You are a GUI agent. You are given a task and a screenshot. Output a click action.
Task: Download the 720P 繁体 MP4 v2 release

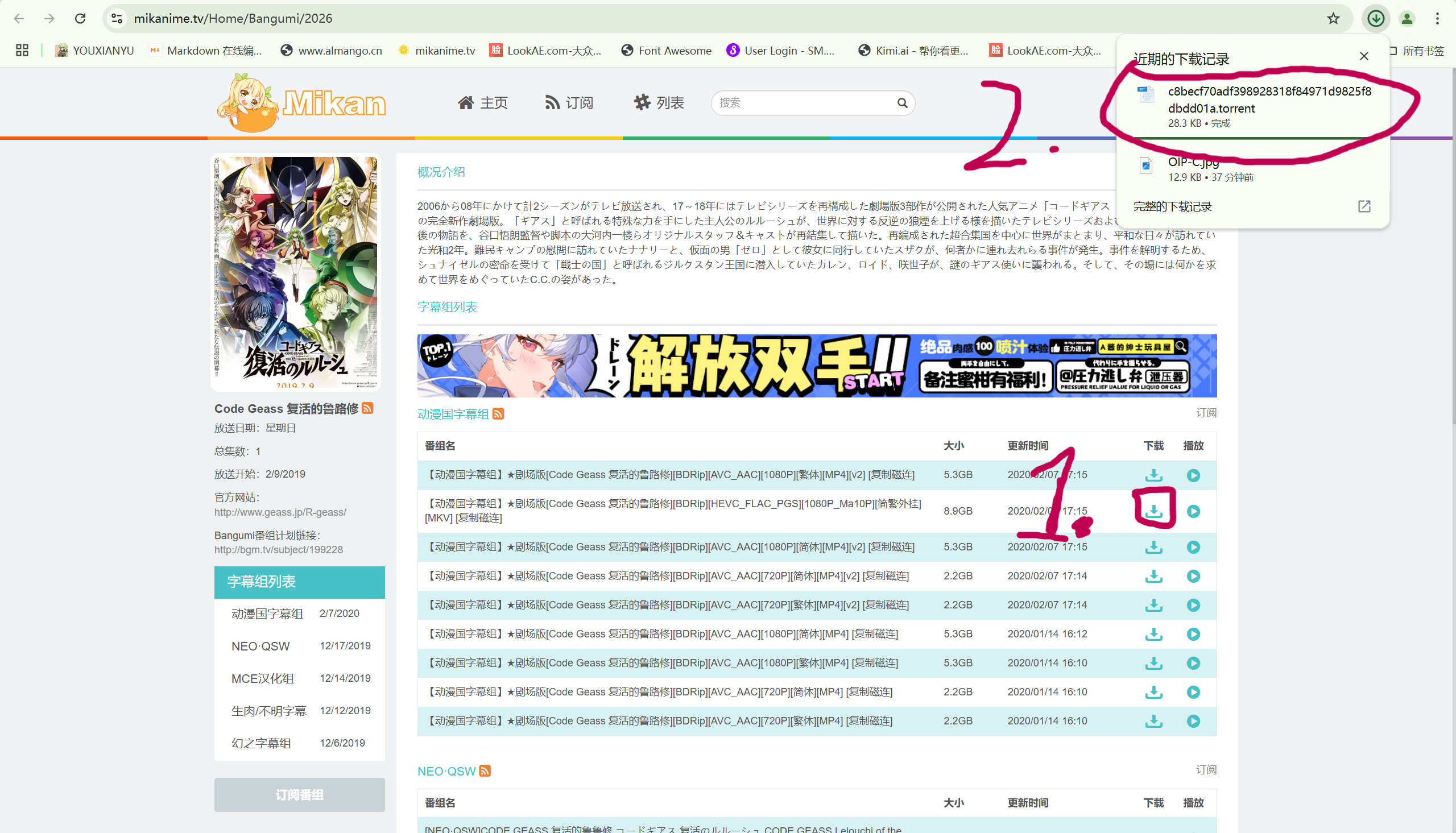click(x=1153, y=605)
